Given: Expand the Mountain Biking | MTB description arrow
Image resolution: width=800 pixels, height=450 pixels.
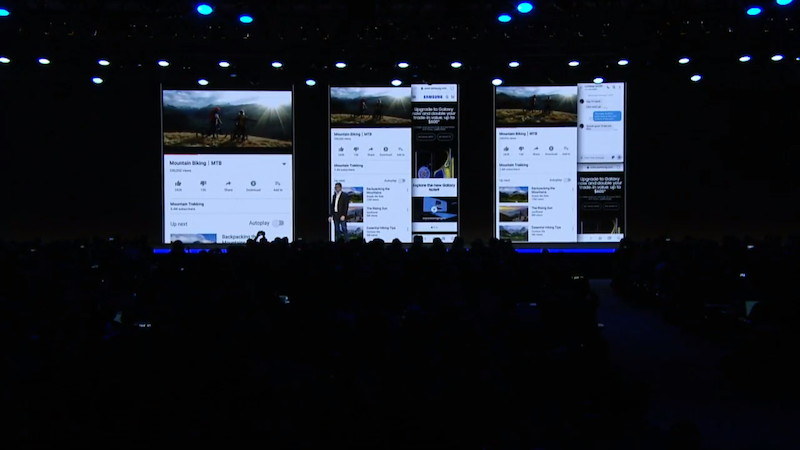Looking at the screenshot, I should 284,164.
